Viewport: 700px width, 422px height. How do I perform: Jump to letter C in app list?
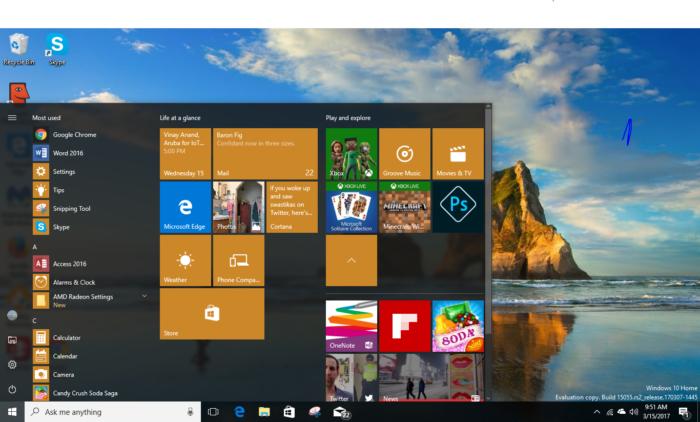pos(34,321)
